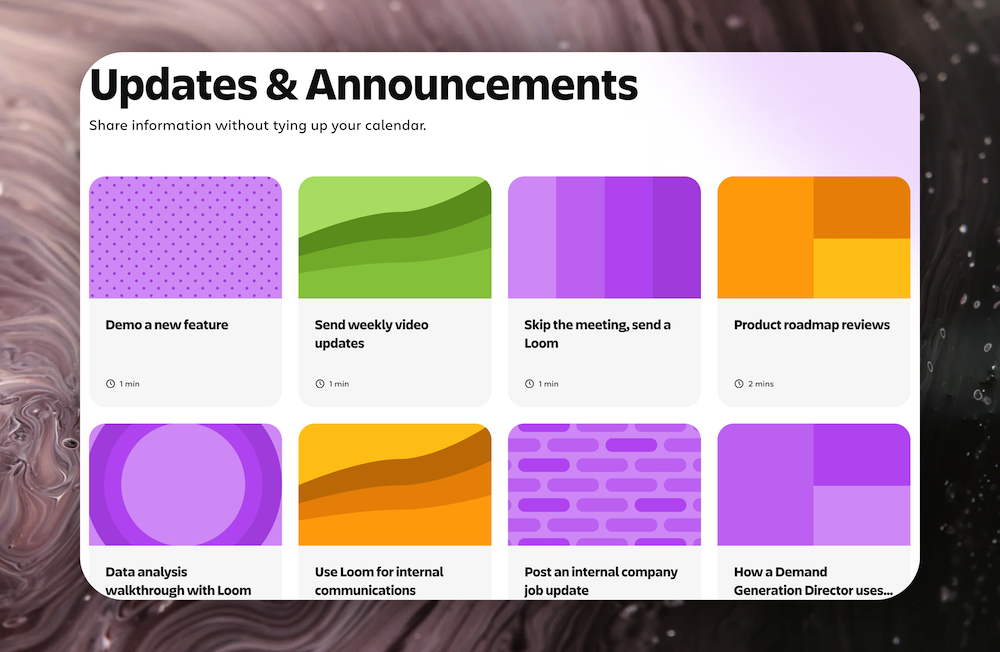
Task: Click "Data analysis walkthrough with Loom" title
Action: (178, 581)
